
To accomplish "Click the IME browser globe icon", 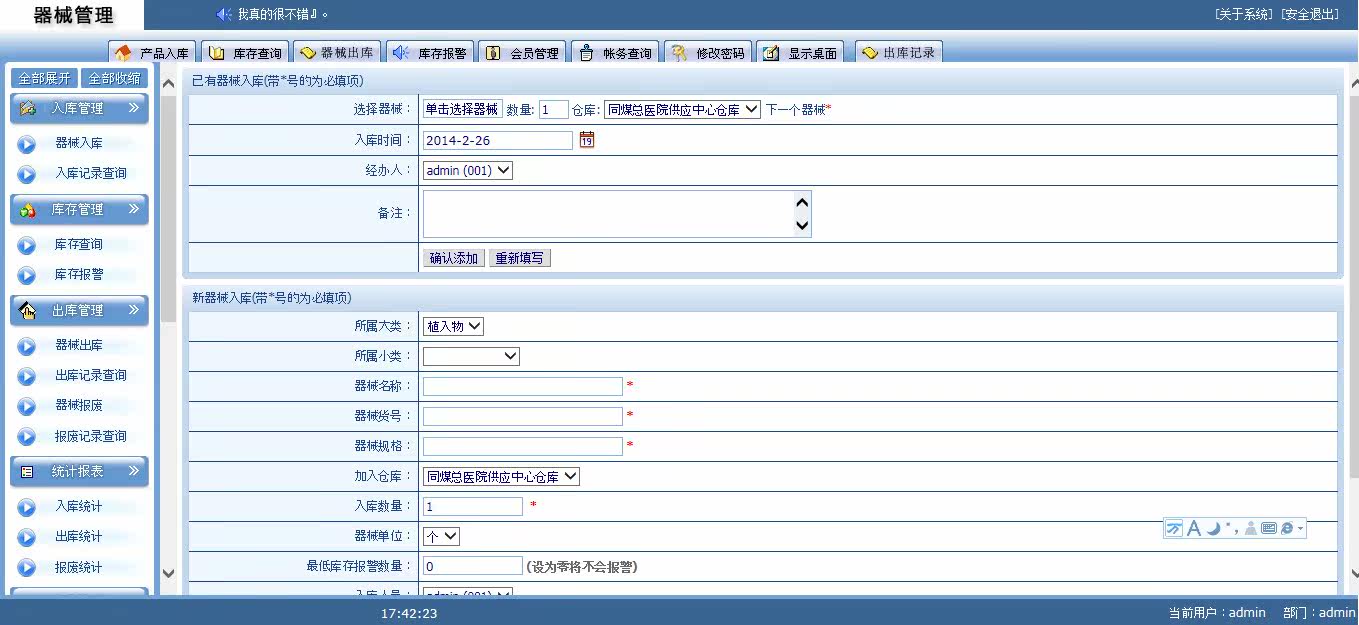I will click(1287, 528).
